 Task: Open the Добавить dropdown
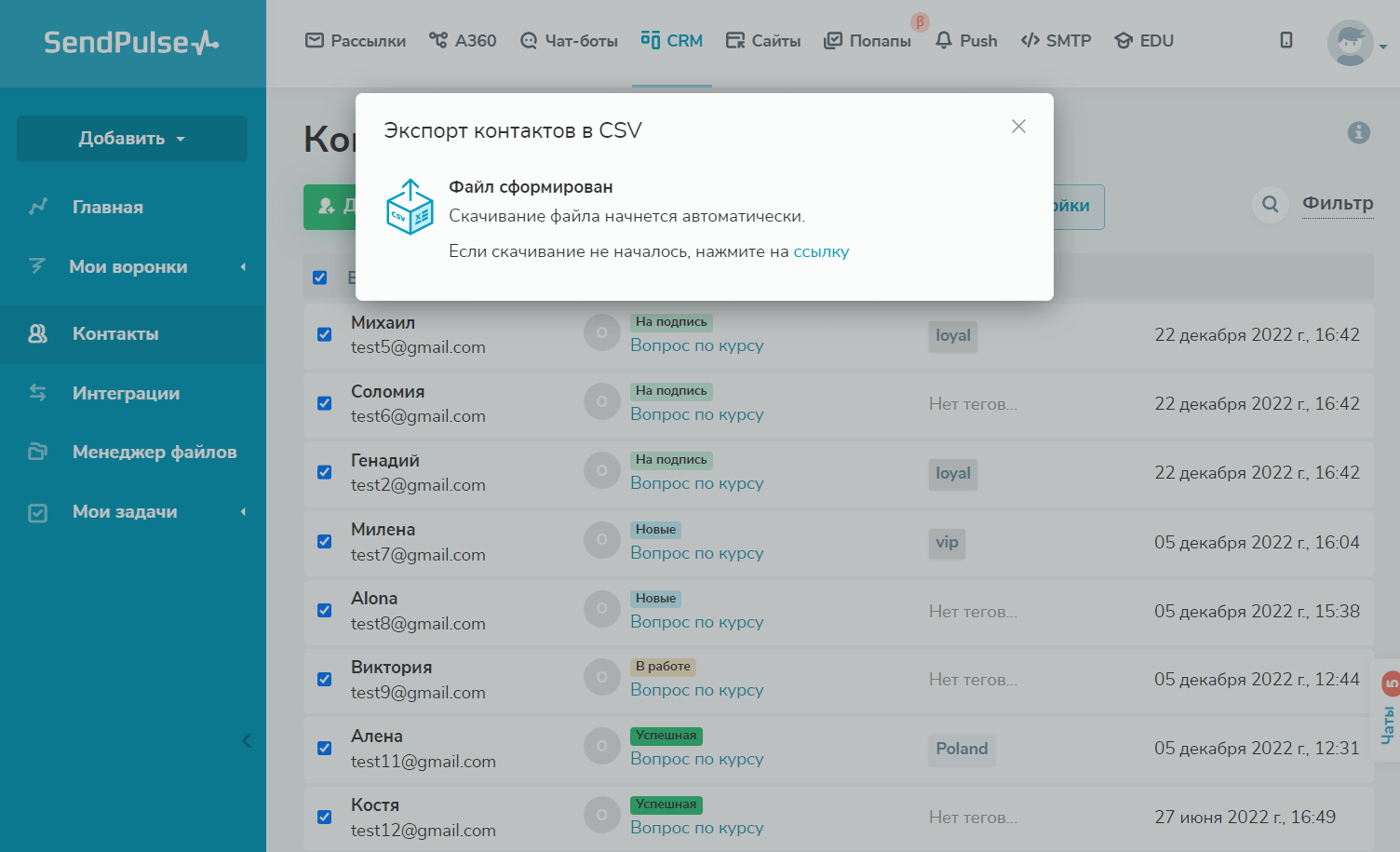(x=132, y=139)
